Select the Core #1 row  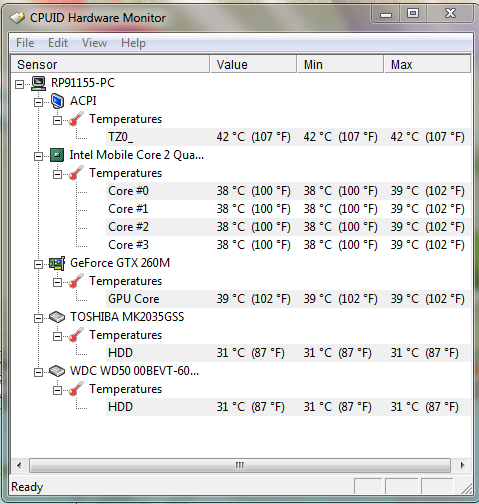click(x=288, y=209)
